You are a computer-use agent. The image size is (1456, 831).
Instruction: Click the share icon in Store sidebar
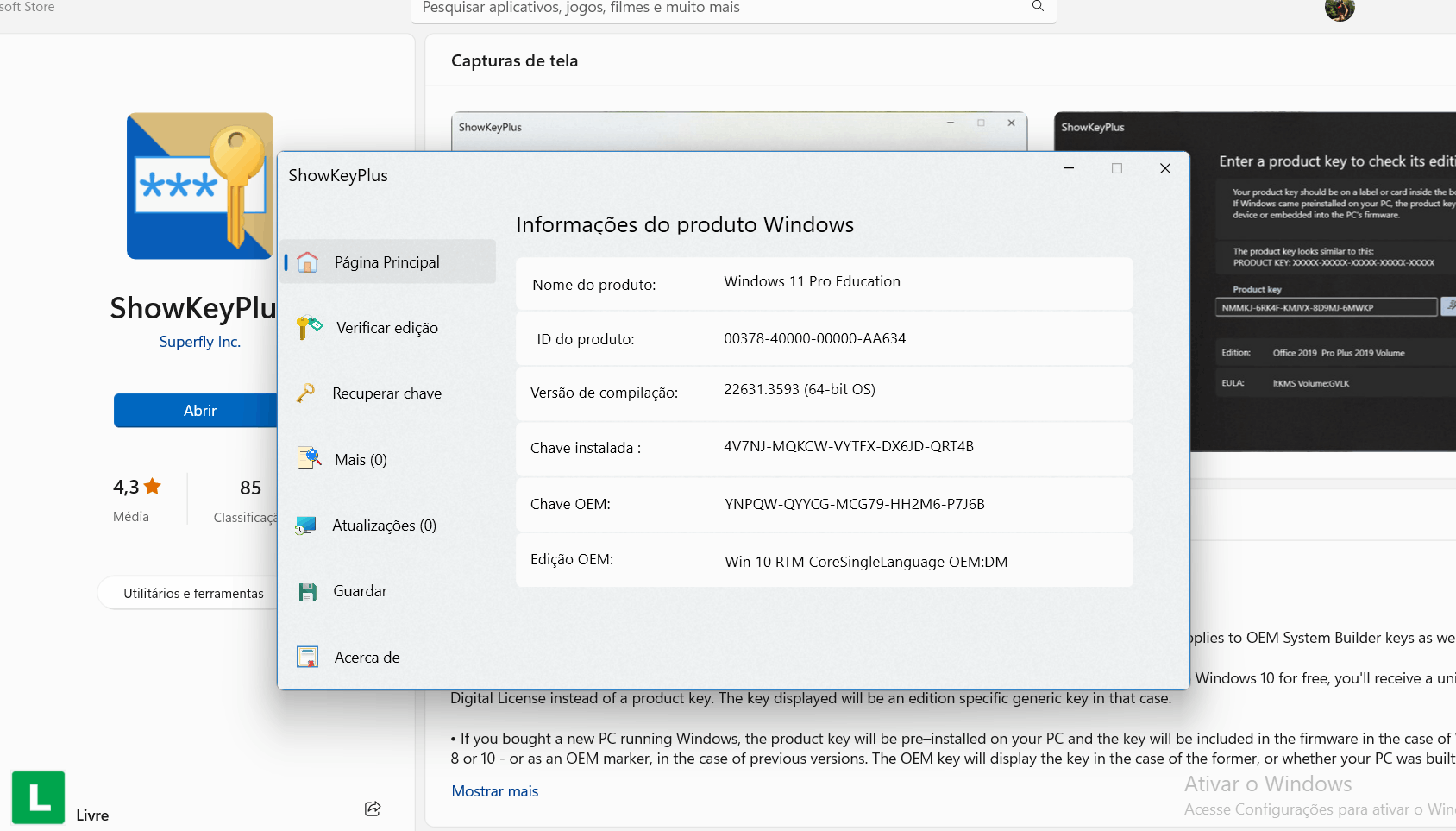373,809
